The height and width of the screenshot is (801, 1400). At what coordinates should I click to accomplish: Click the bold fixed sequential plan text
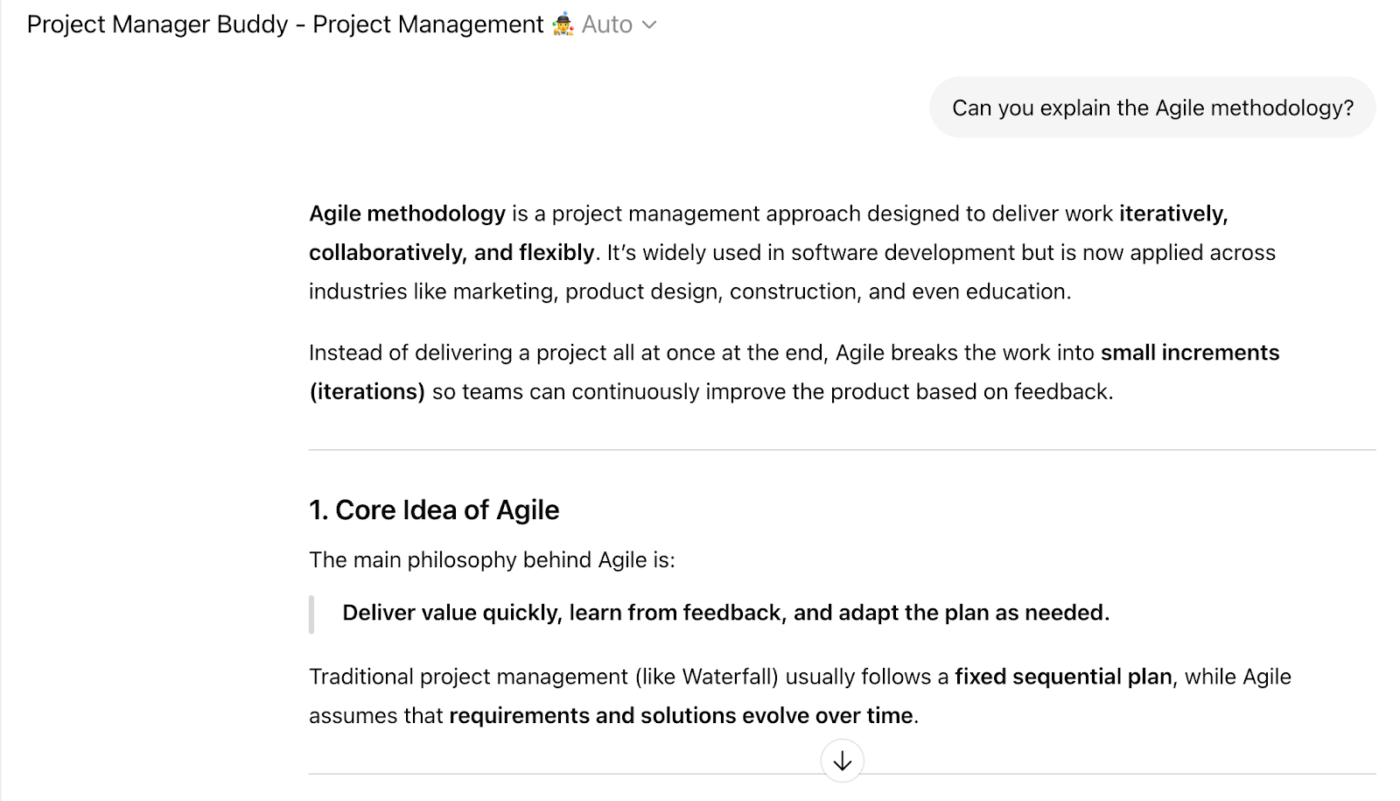point(1062,676)
